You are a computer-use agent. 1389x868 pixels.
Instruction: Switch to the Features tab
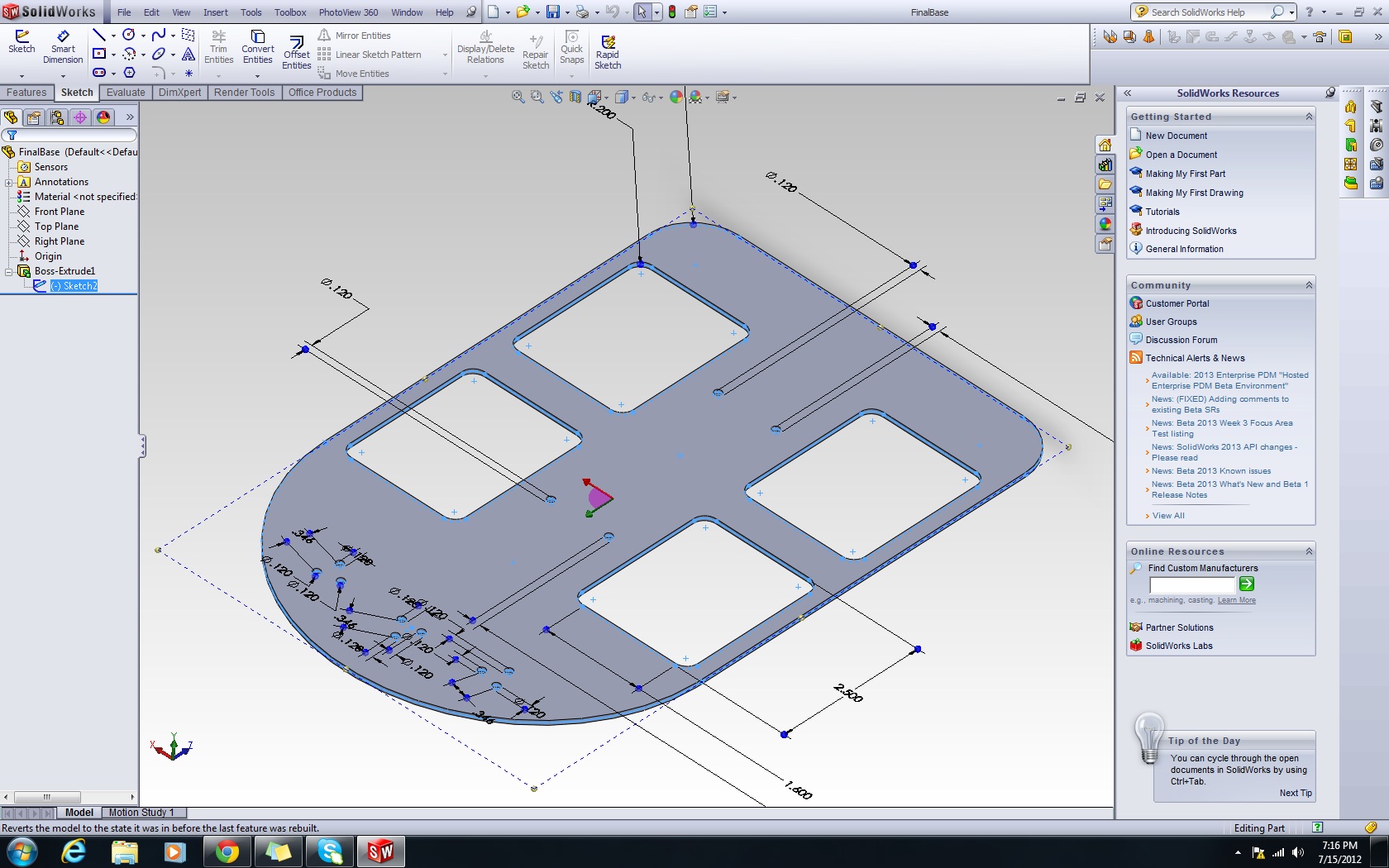(x=27, y=93)
